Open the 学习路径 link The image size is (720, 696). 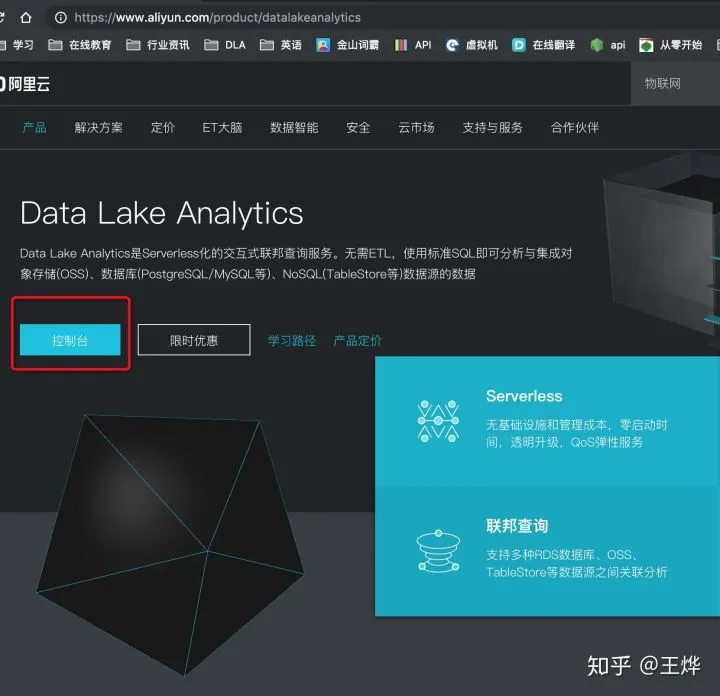pyautogui.click(x=292, y=341)
